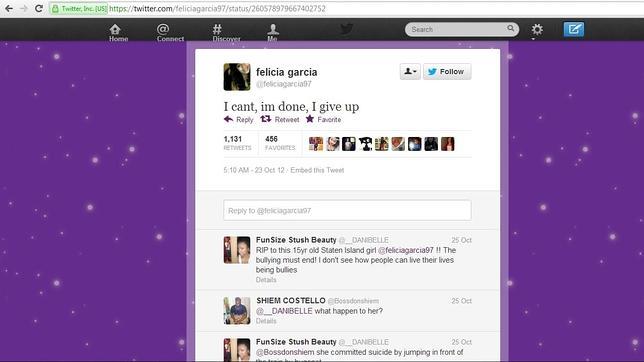This screenshot has height=362, width=644.
Task: Click the Twitter bird logo in navbar
Action: [346, 29]
